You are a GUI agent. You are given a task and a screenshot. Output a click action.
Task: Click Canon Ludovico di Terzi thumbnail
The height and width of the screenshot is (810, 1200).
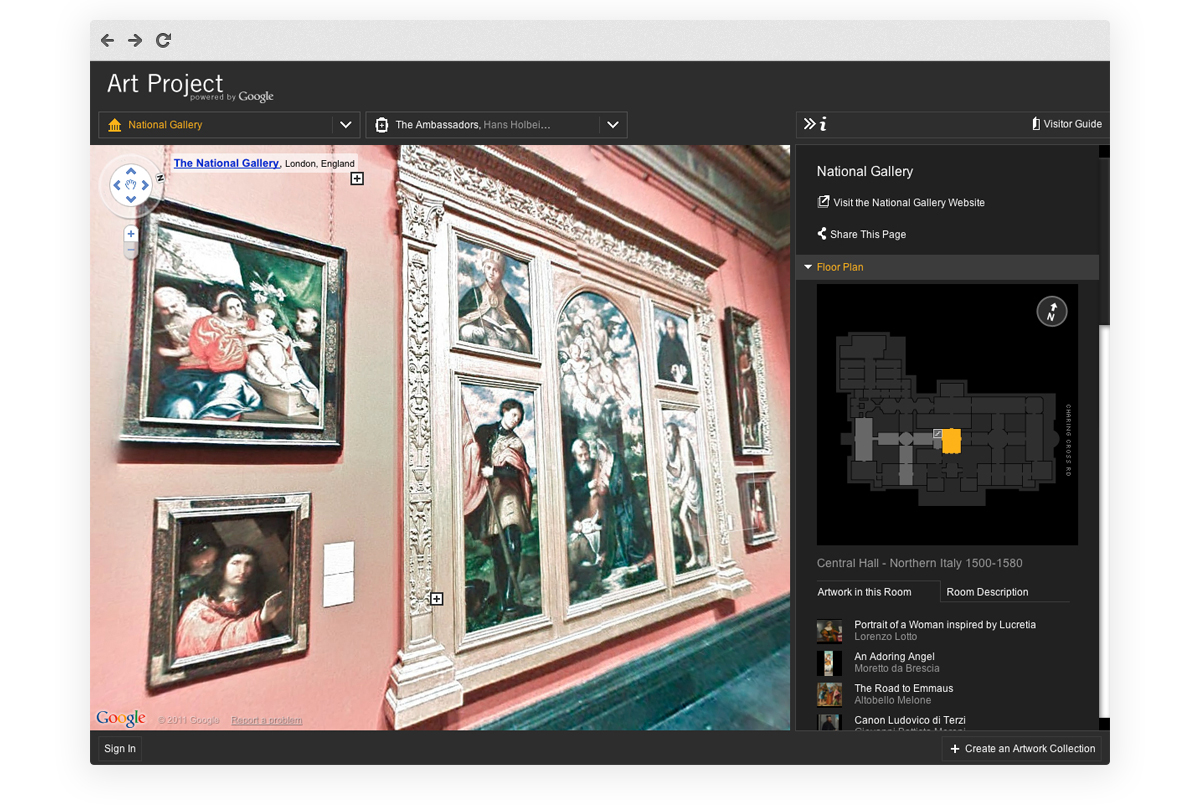point(829,722)
